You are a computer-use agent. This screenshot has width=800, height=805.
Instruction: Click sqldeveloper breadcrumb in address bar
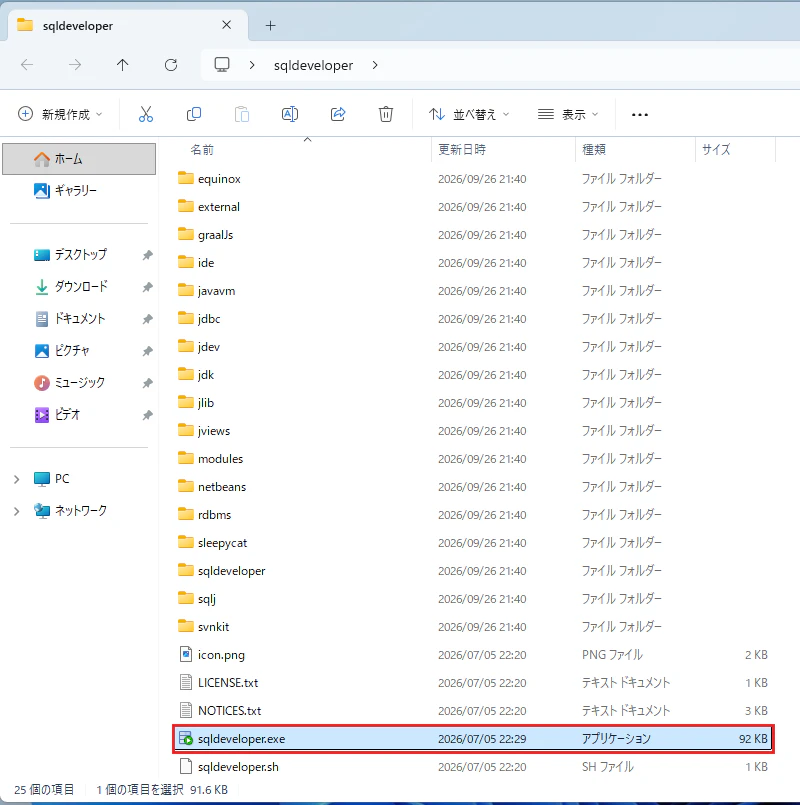313,65
